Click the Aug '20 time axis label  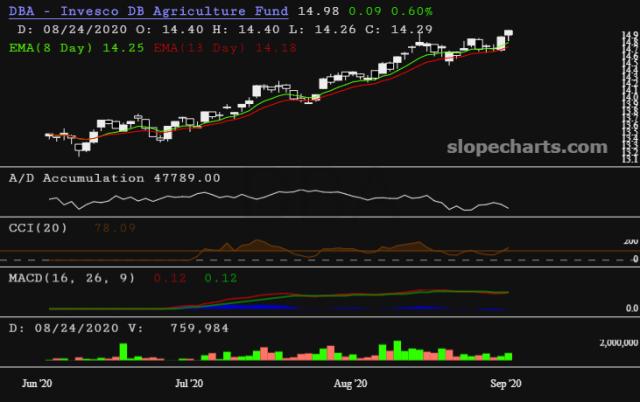tap(350, 383)
